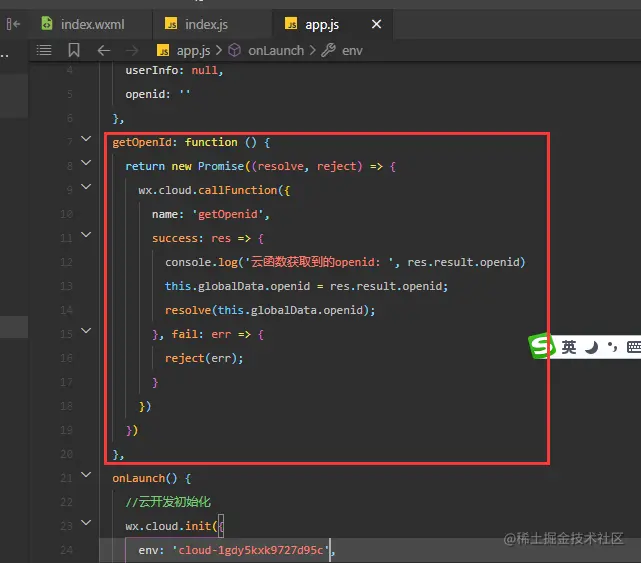Image resolution: width=641 pixels, height=563 pixels.
Task: Click the //云开发初始化 comment
Action: [x=168, y=502]
